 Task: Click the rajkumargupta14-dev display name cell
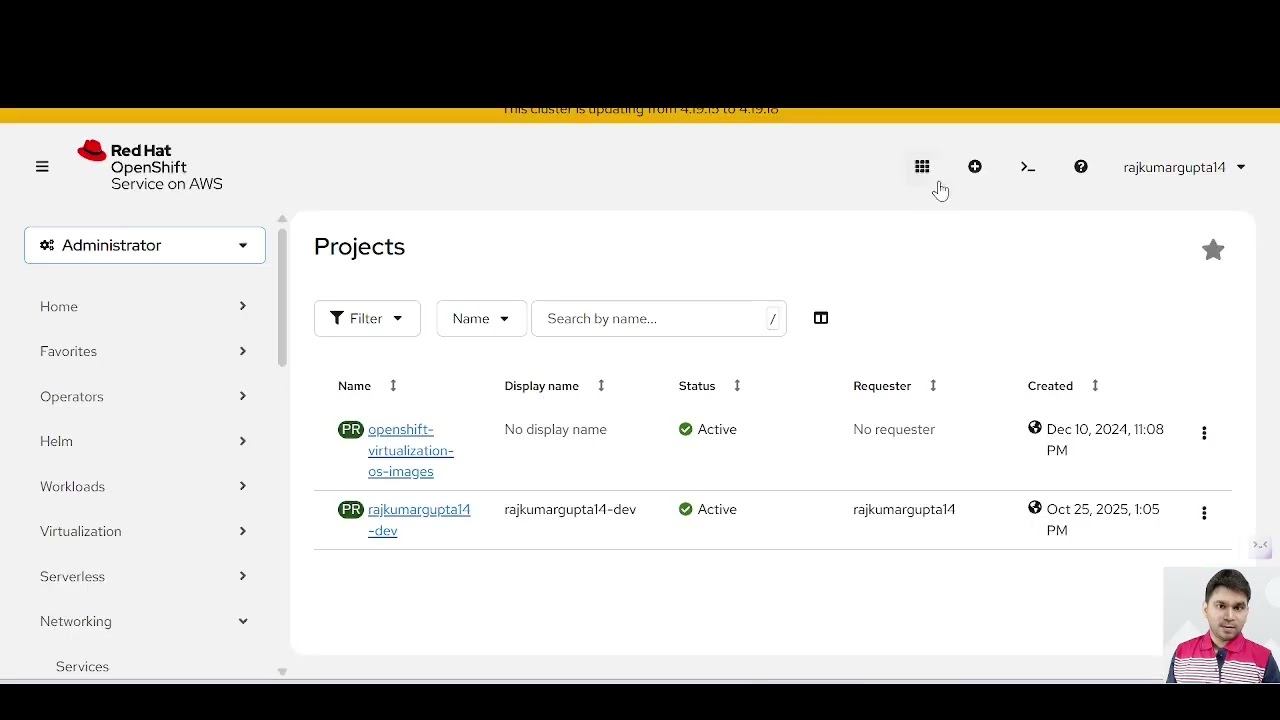click(570, 509)
